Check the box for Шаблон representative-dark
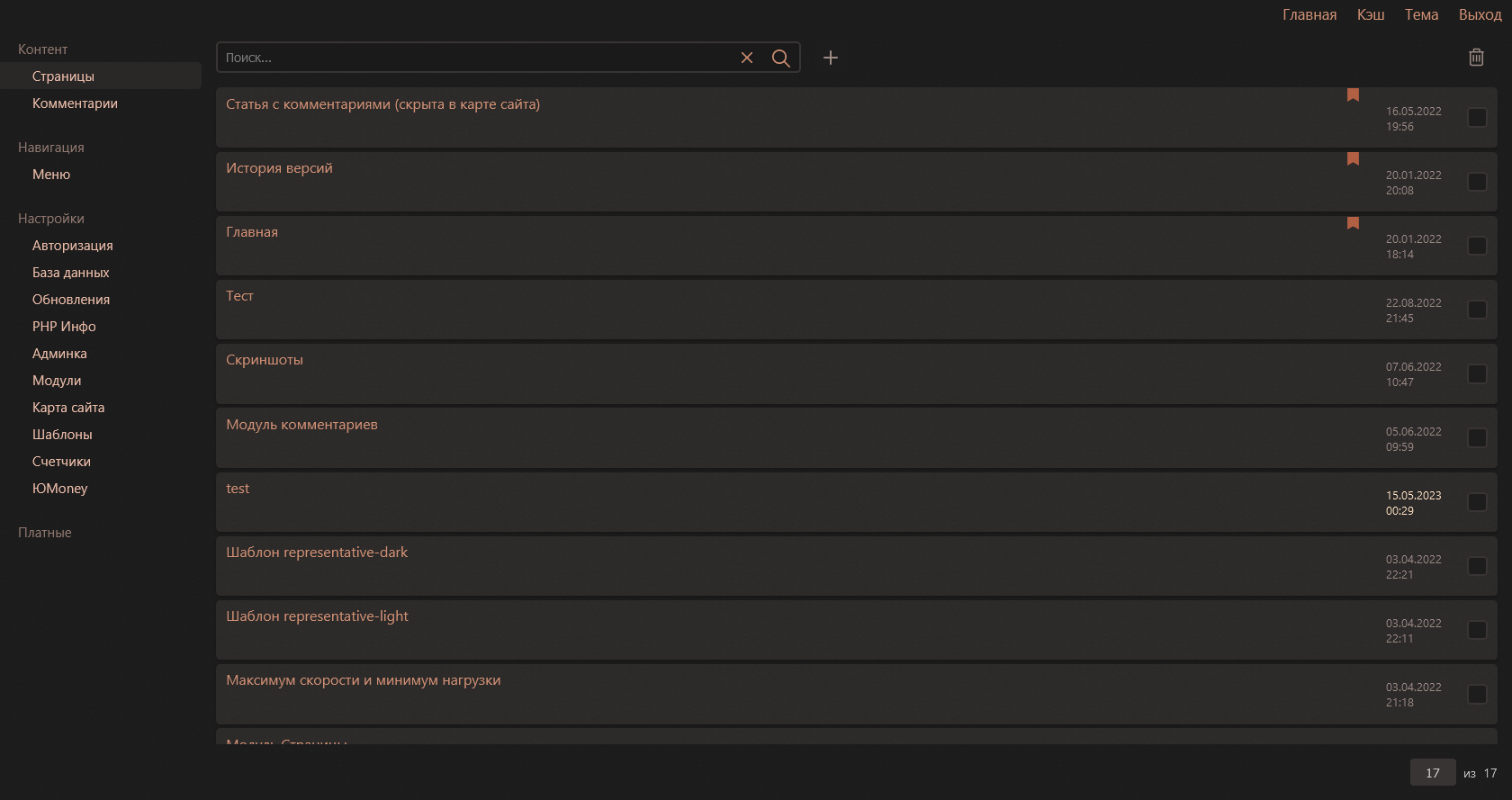 coord(1477,566)
